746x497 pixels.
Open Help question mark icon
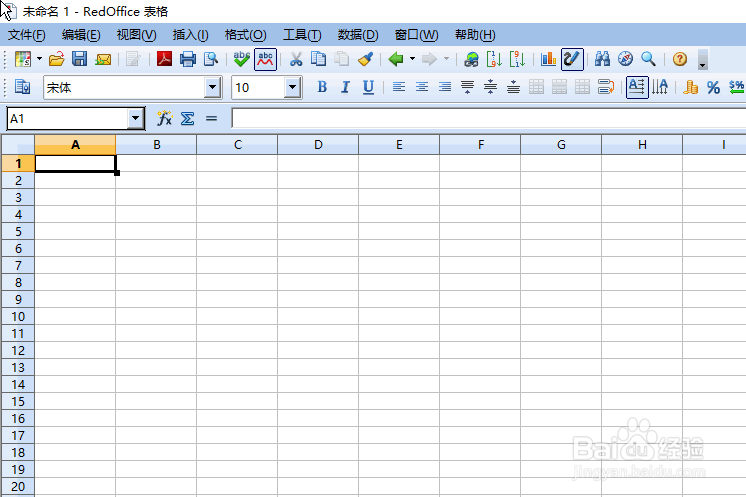click(x=680, y=59)
